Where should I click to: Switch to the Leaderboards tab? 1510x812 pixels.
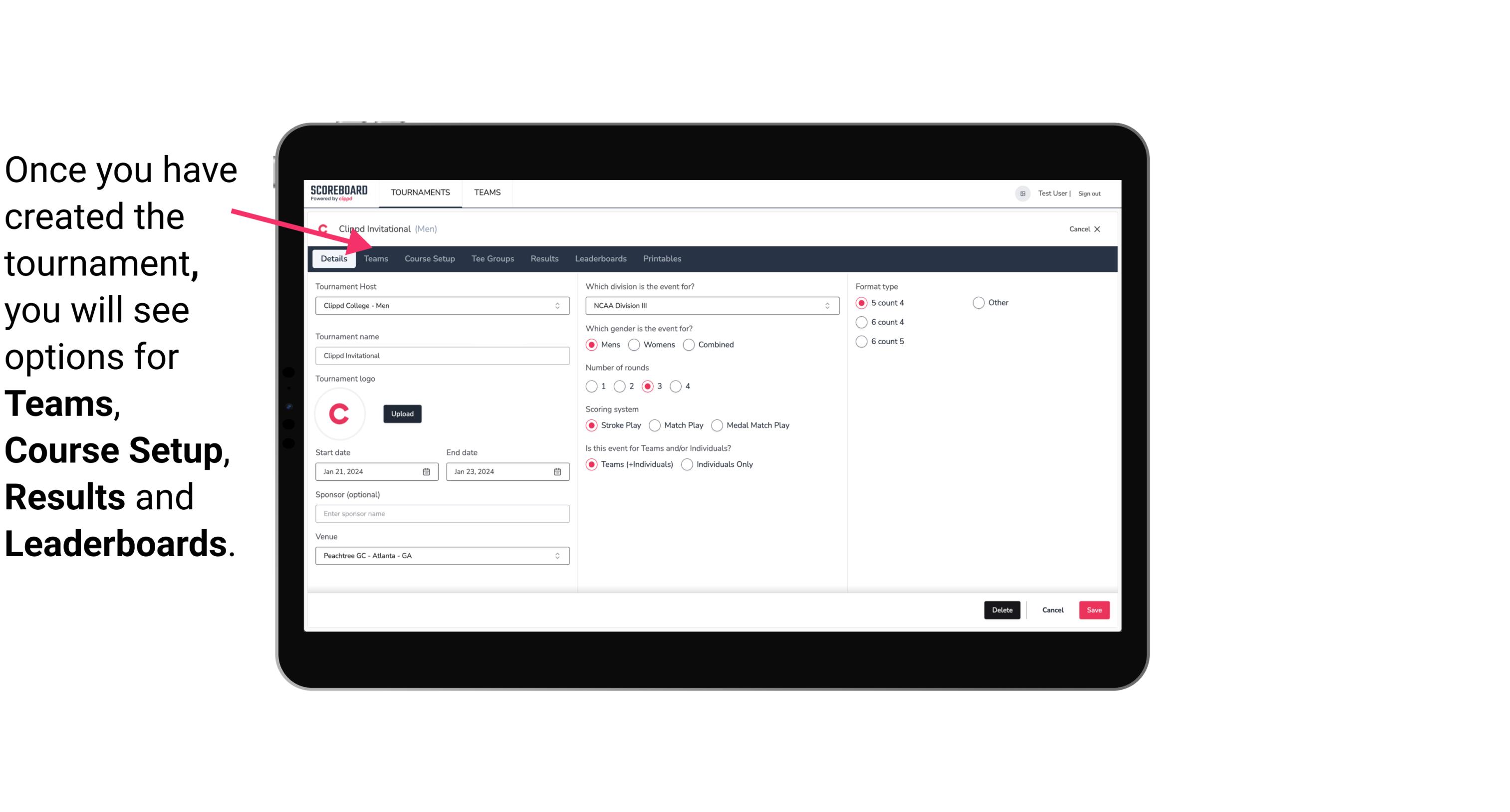click(600, 258)
